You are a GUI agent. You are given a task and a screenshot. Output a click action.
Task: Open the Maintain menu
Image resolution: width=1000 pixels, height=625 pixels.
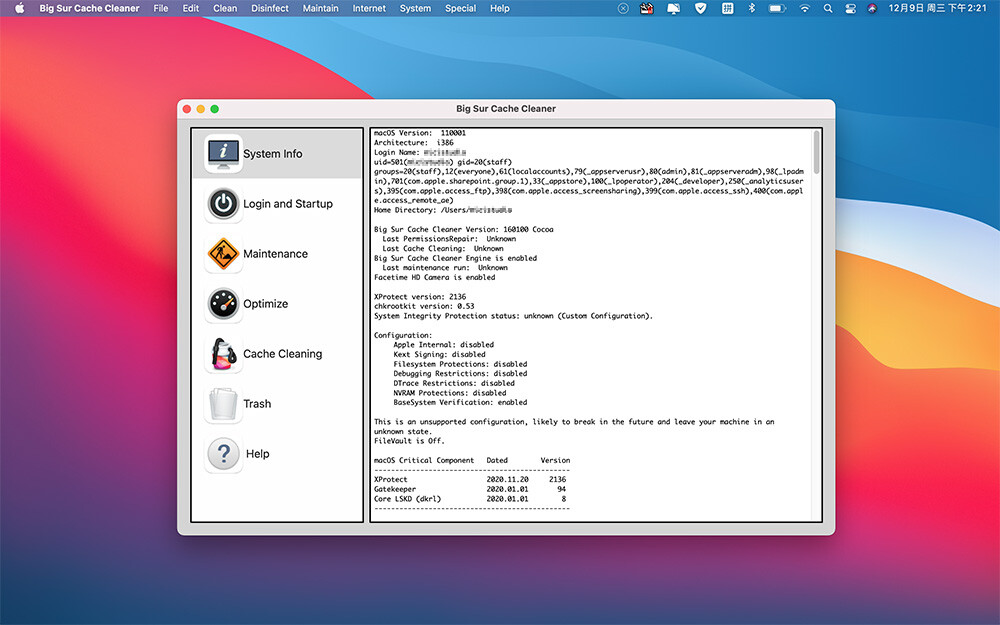point(321,8)
